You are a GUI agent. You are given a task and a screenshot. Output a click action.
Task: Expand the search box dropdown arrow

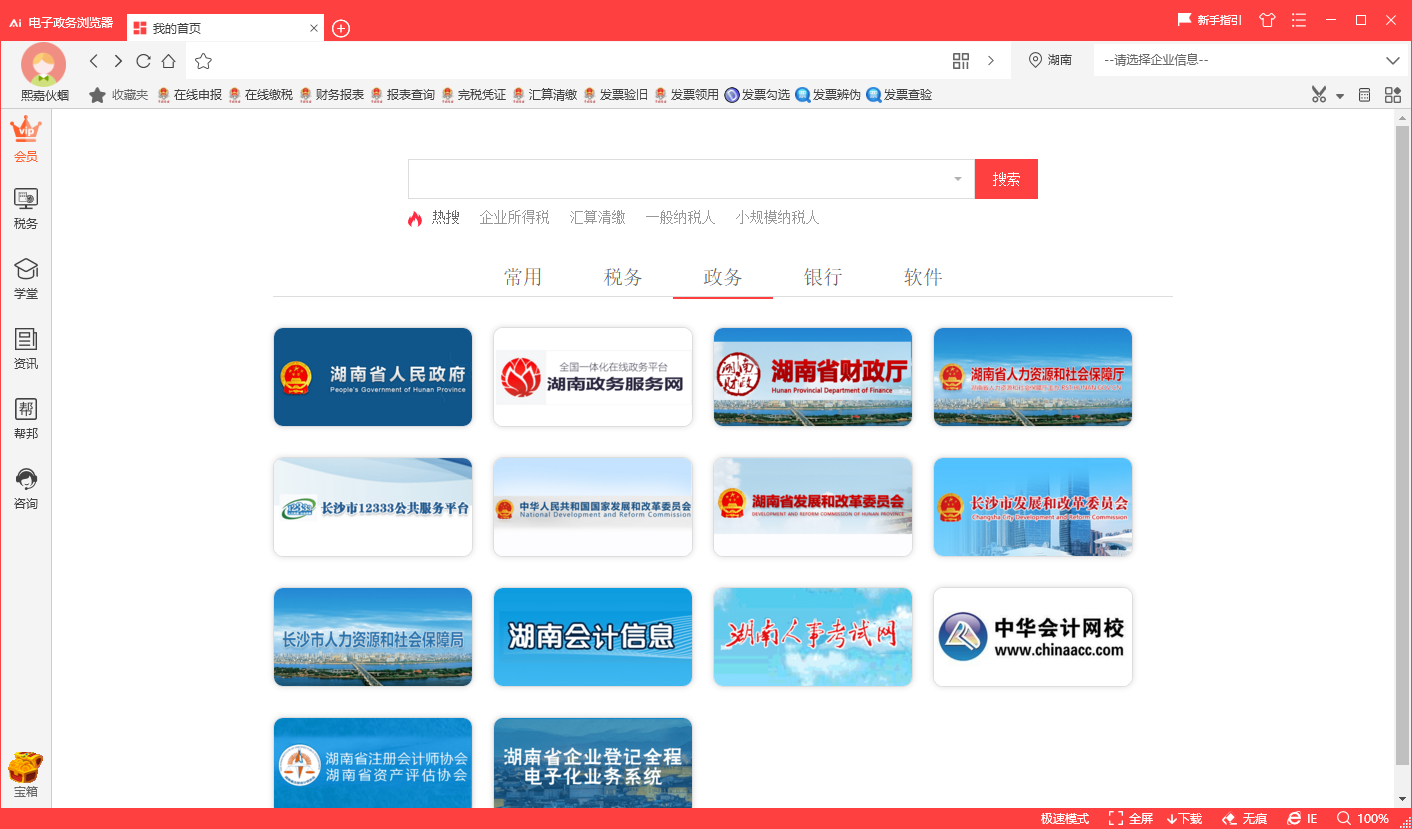point(957,179)
